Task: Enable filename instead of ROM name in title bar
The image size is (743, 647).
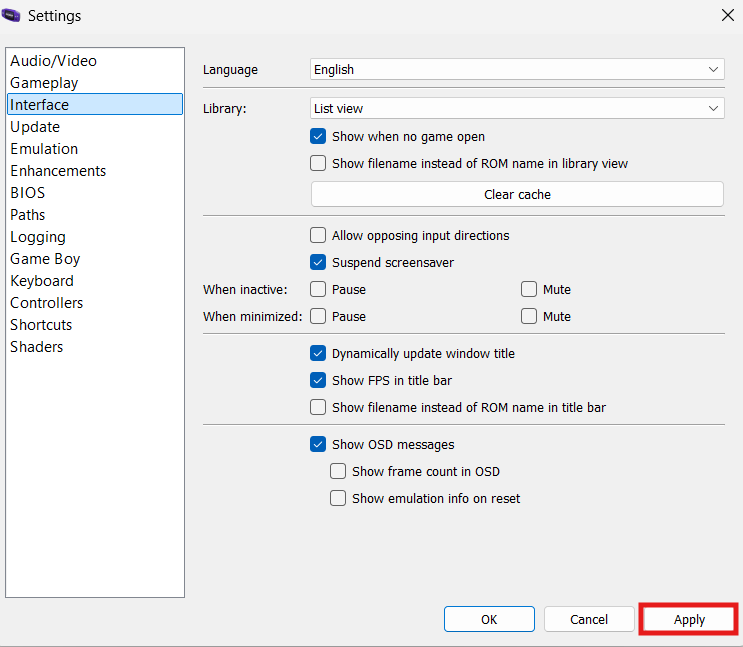Action: [x=318, y=407]
